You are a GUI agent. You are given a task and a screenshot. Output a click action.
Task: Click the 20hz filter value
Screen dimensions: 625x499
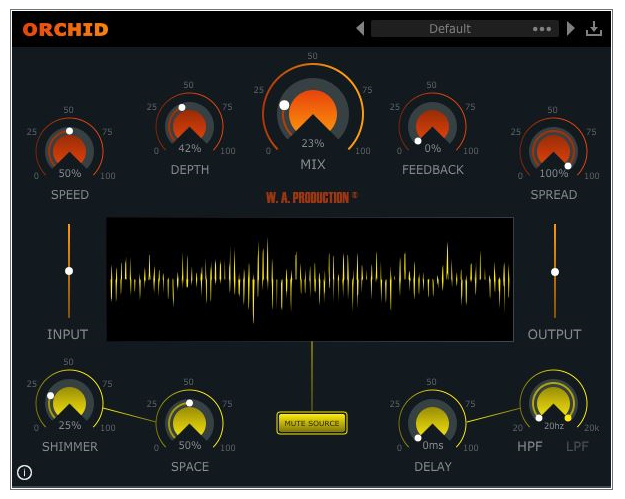[x=554, y=426]
